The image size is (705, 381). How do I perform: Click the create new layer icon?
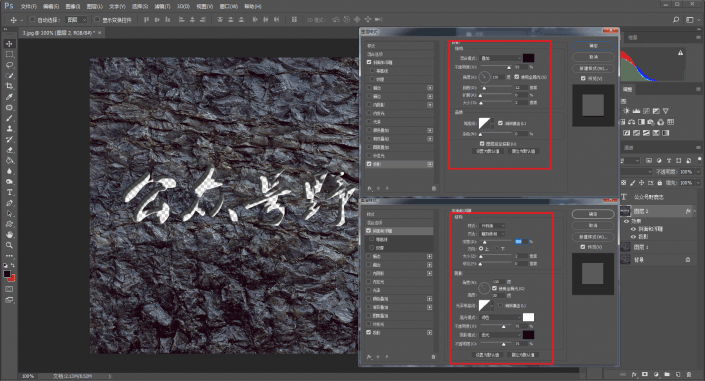tap(678, 374)
